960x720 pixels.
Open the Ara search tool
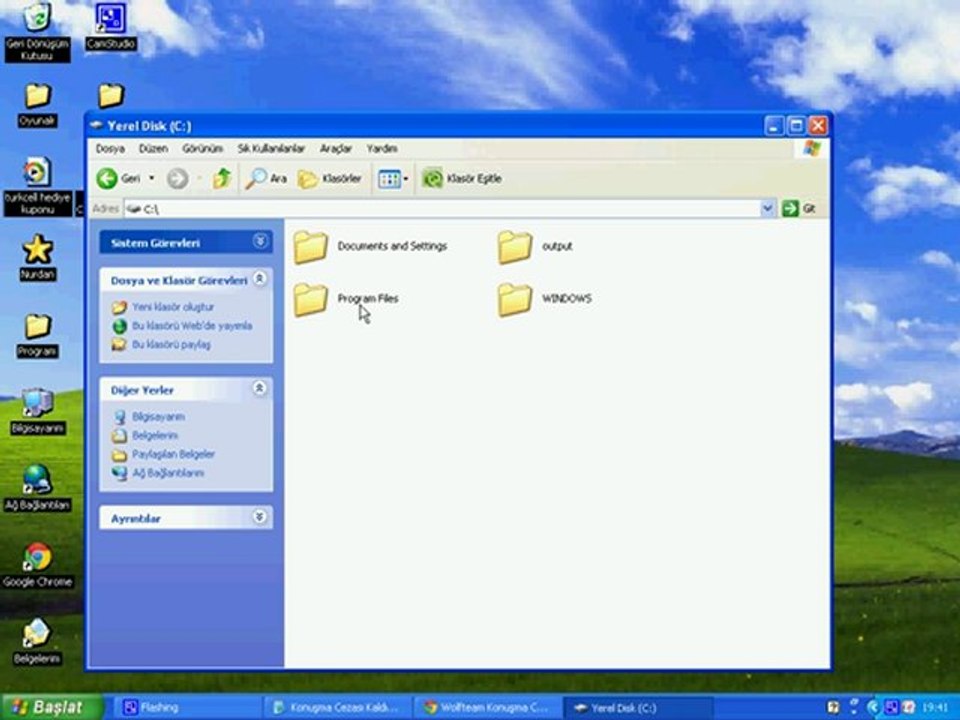point(266,178)
